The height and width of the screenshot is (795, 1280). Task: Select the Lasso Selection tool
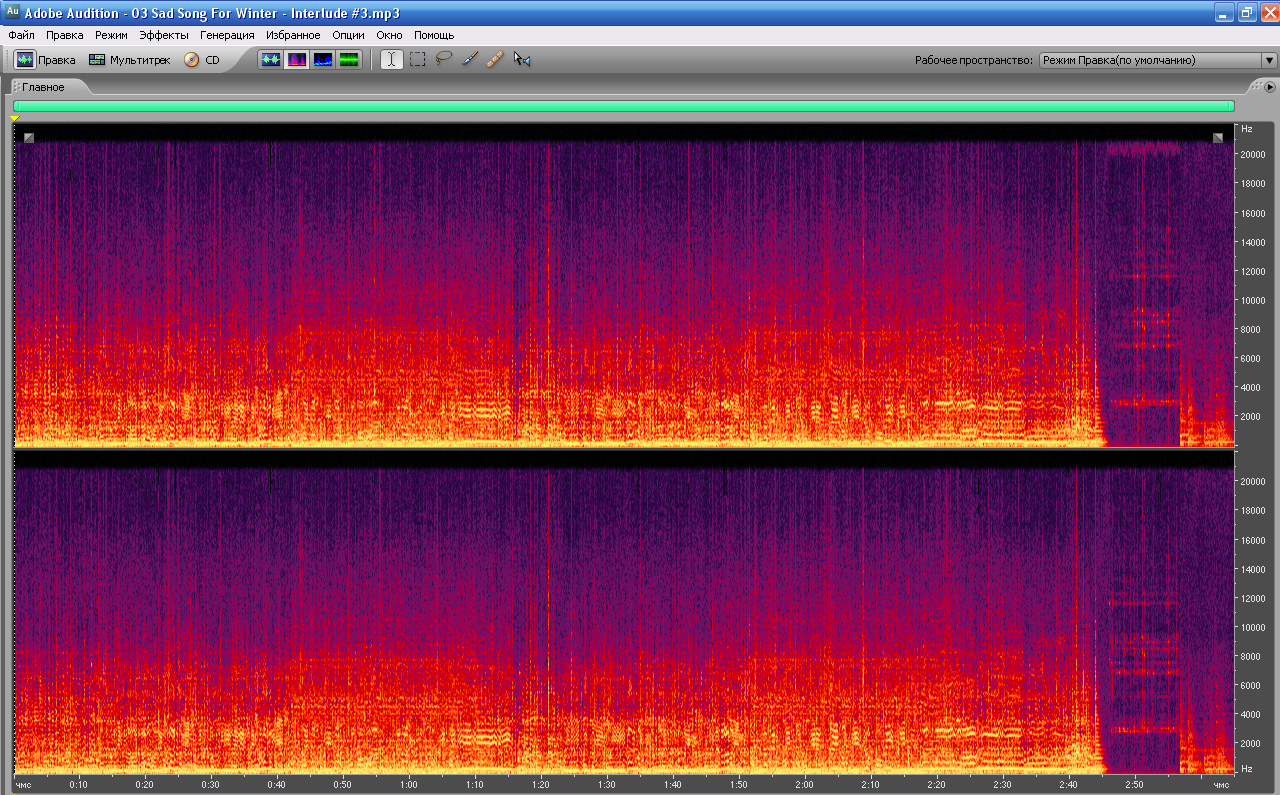coord(444,60)
